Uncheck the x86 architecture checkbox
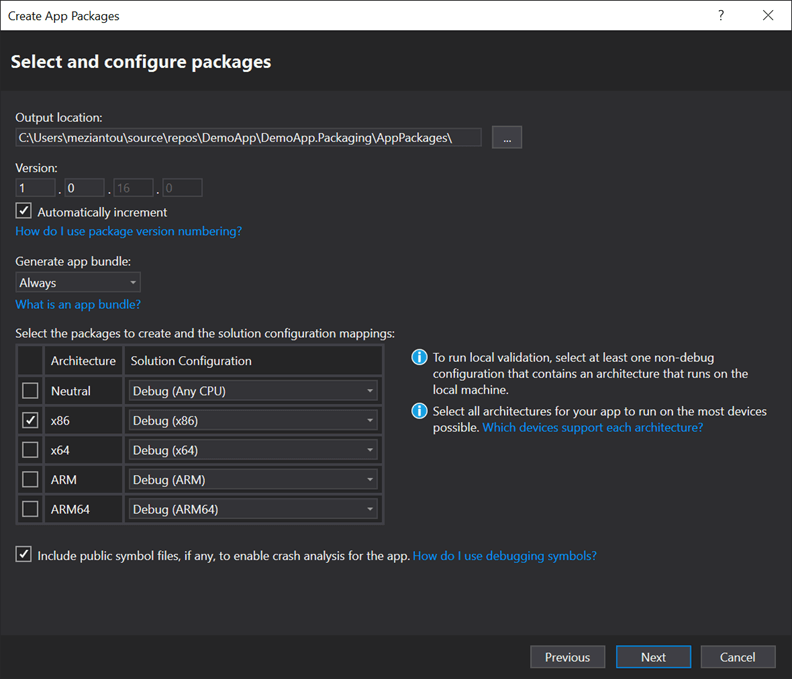The height and width of the screenshot is (679, 792). point(31,420)
